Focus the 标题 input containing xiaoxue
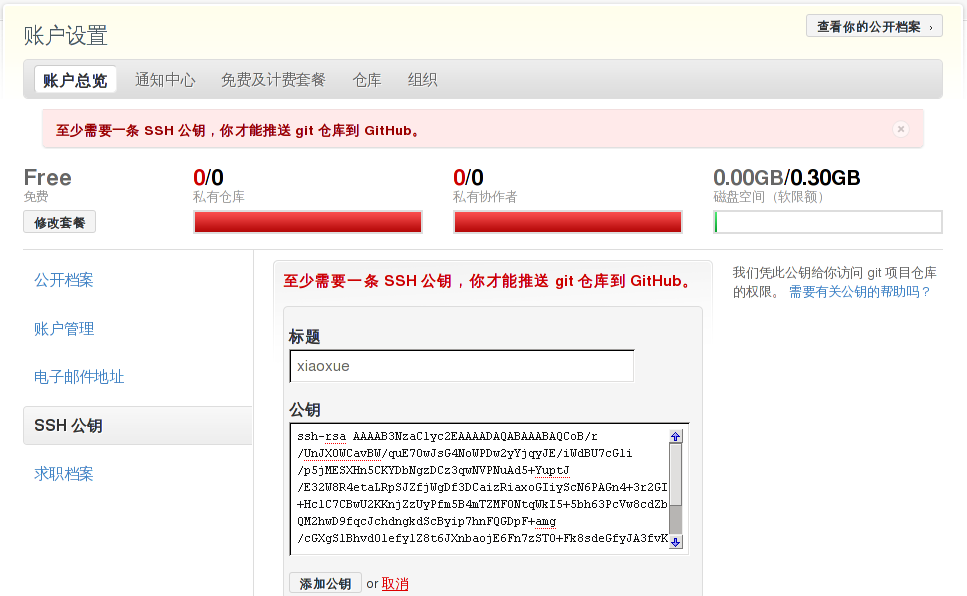Screen dimensions: 967x596 (x=461, y=366)
